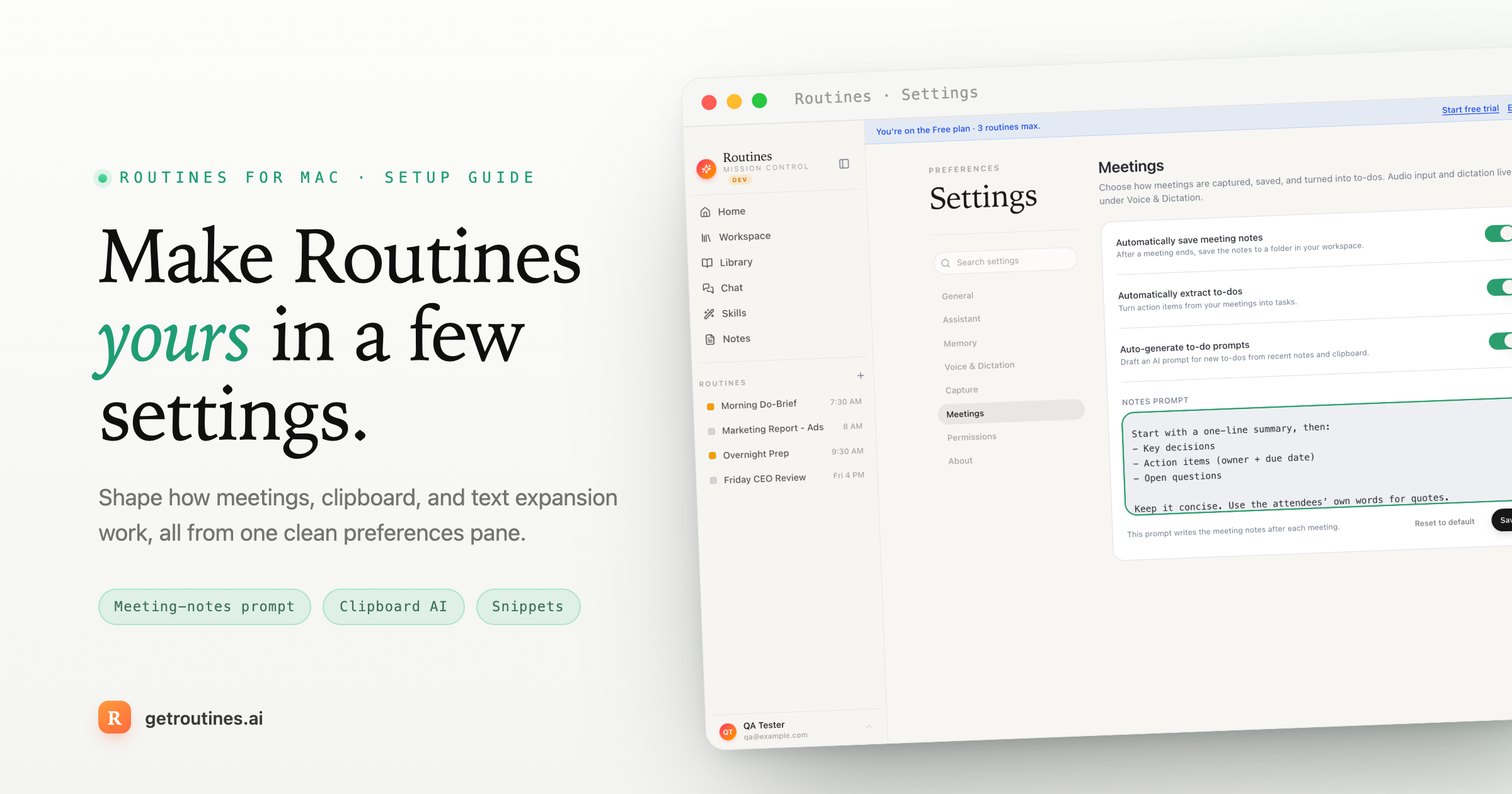1512x794 pixels.
Task: Click Start free trial link
Action: click(x=1470, y=109)
